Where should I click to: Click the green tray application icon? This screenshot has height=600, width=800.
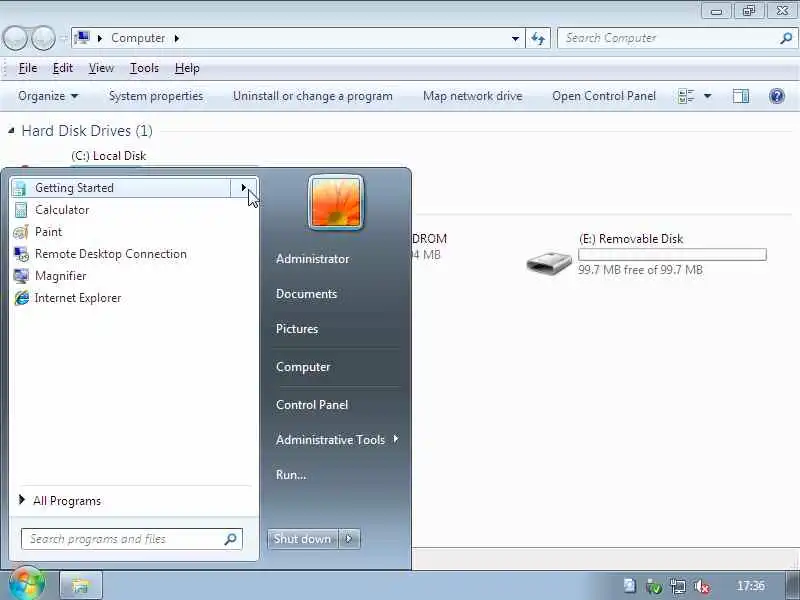(654, 586)
